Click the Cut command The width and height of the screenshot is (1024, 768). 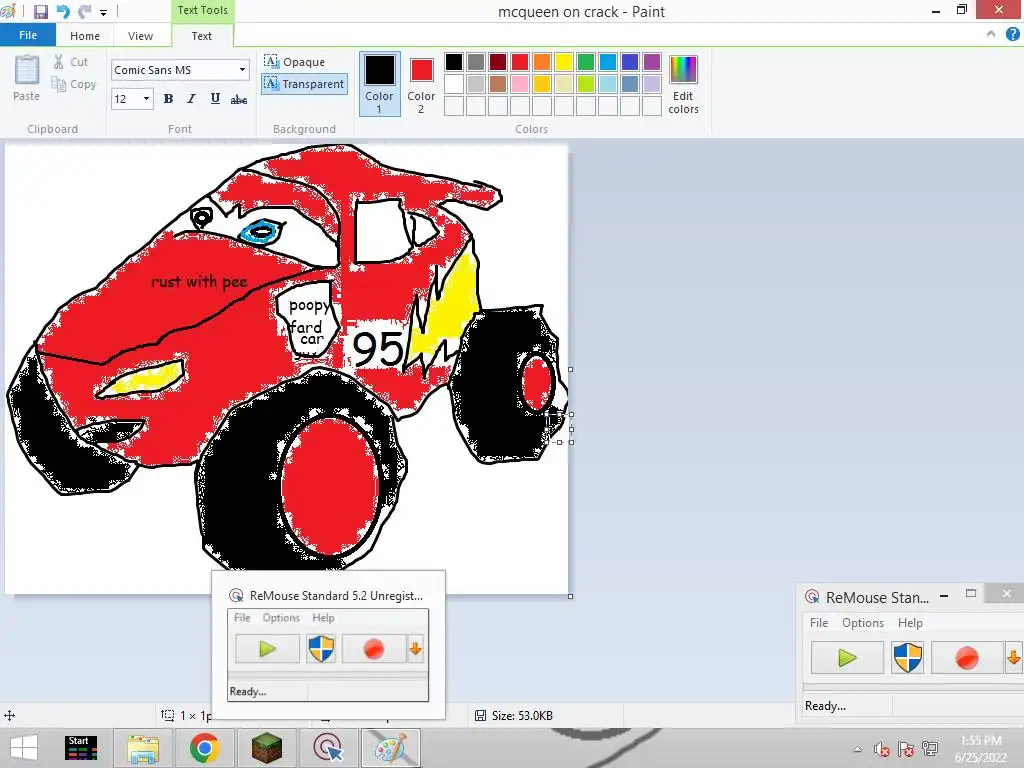71,62
